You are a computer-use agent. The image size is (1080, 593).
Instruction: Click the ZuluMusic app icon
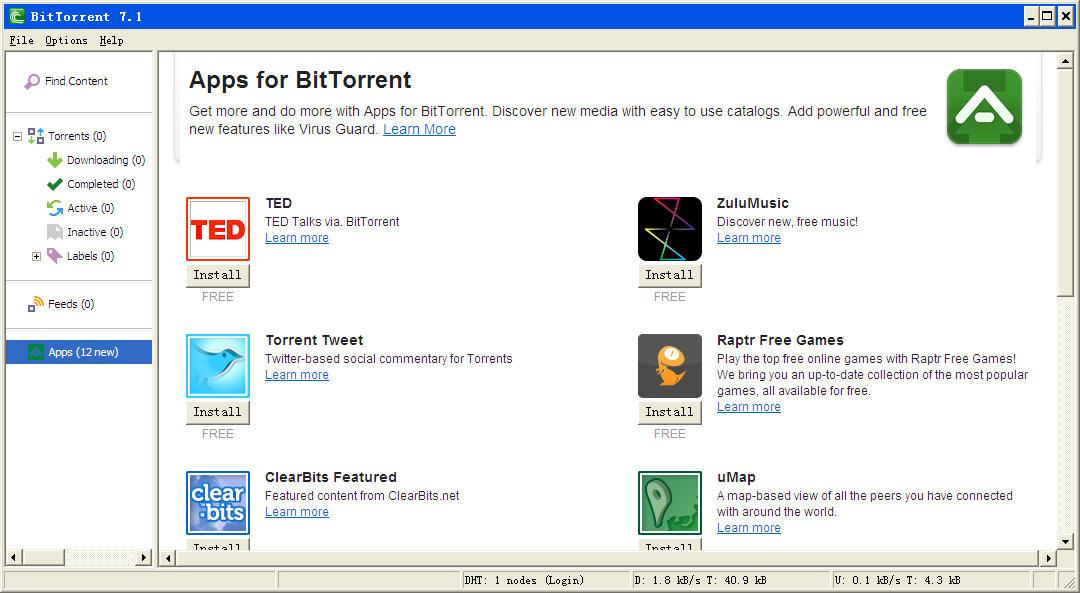(x=669, y=229)
